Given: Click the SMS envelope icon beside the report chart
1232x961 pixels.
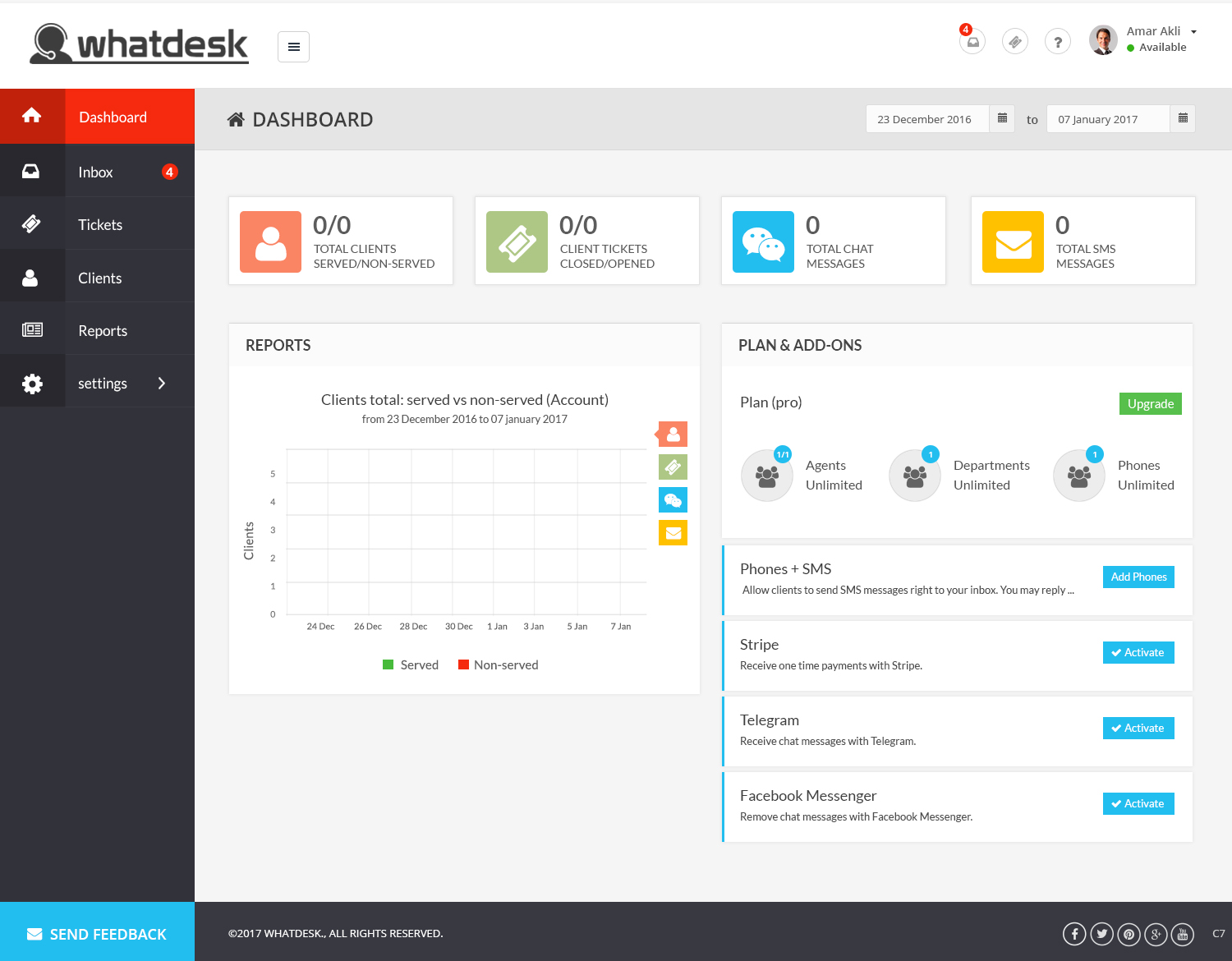Looking at the screenshot, I should point(673,532).
